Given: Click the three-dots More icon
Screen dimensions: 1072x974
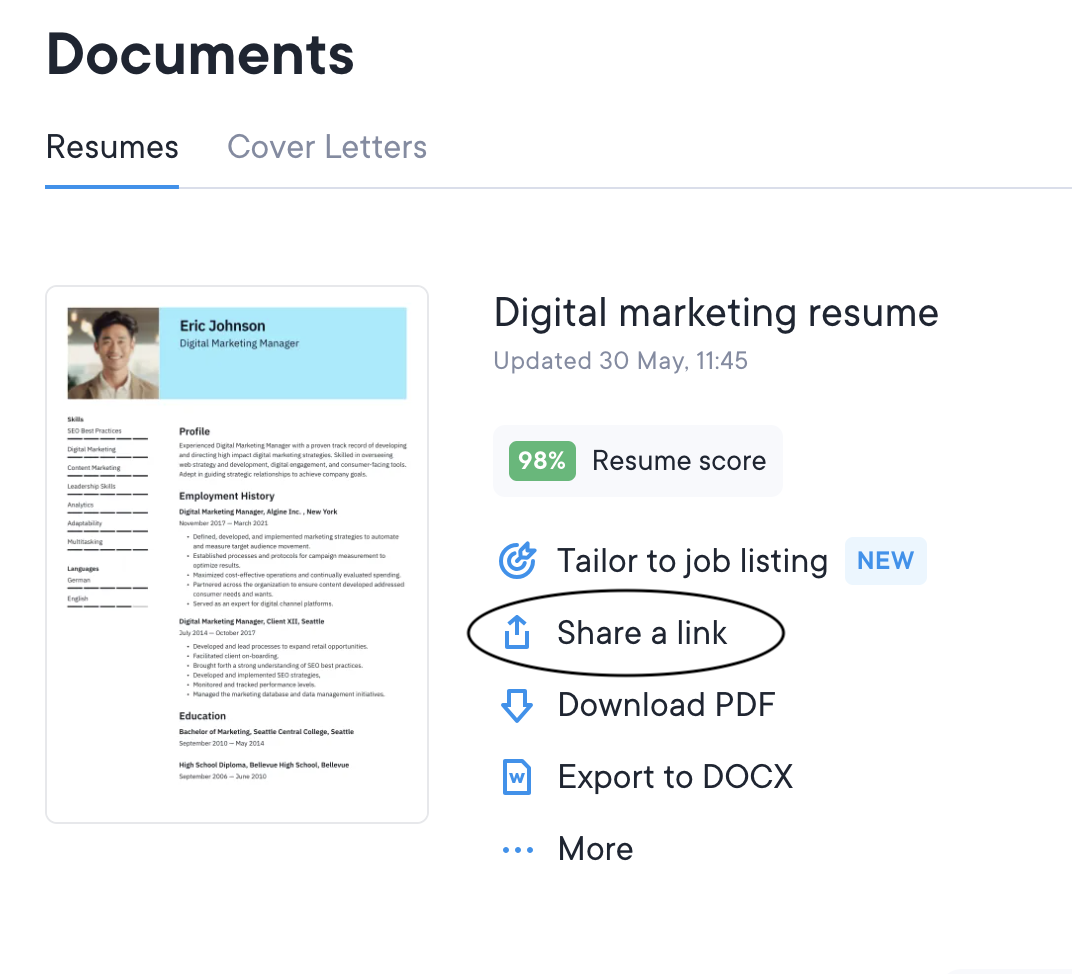Looking at the screenshot, I should [x=517, y=850].
